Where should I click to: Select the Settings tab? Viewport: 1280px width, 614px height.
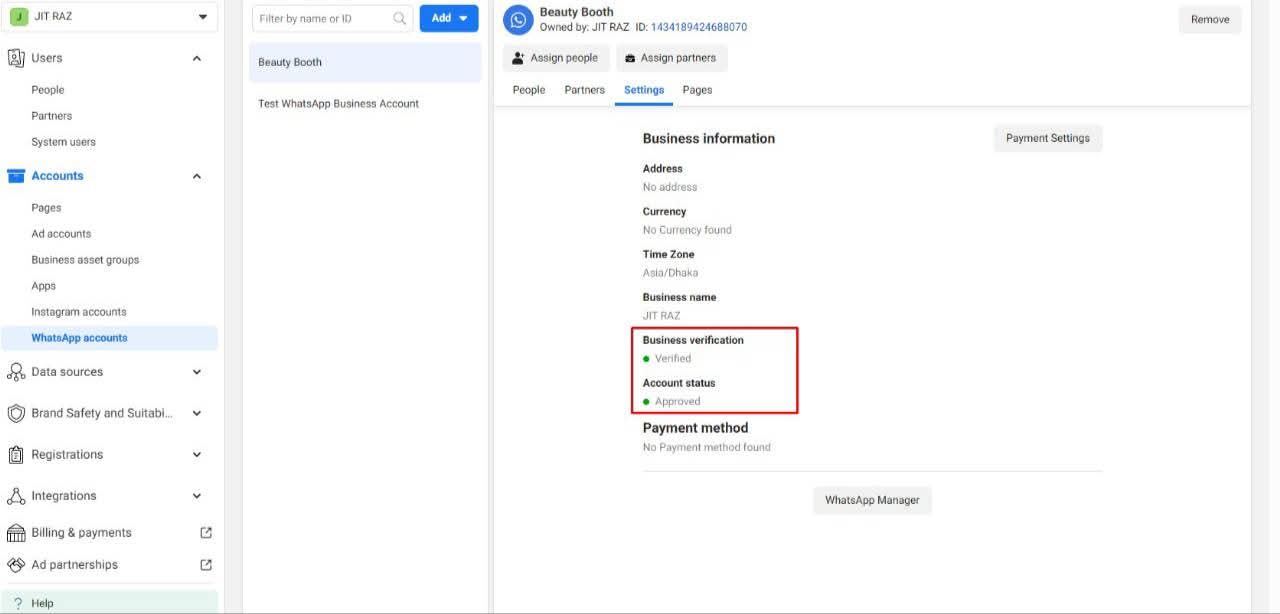[x=644, y=90]
